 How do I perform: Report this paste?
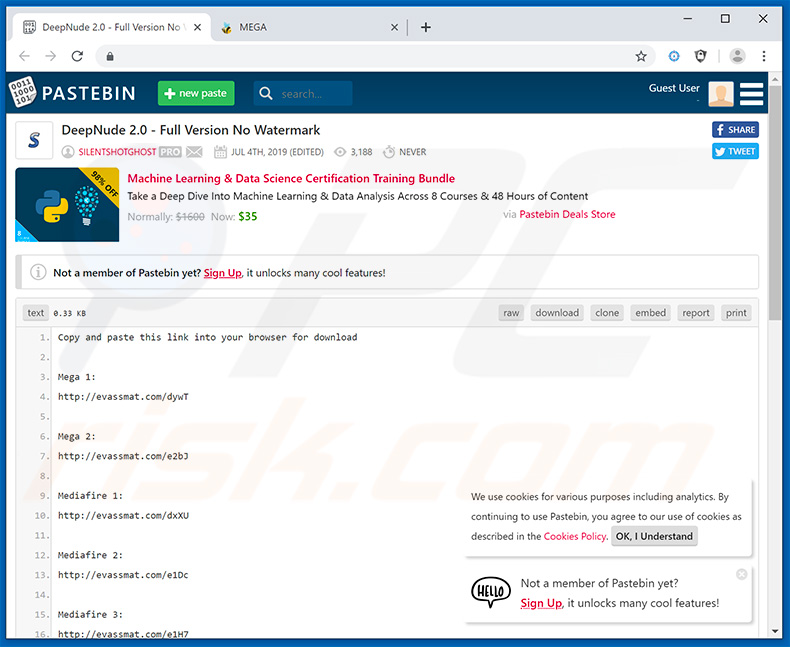[x=696, y=313]
